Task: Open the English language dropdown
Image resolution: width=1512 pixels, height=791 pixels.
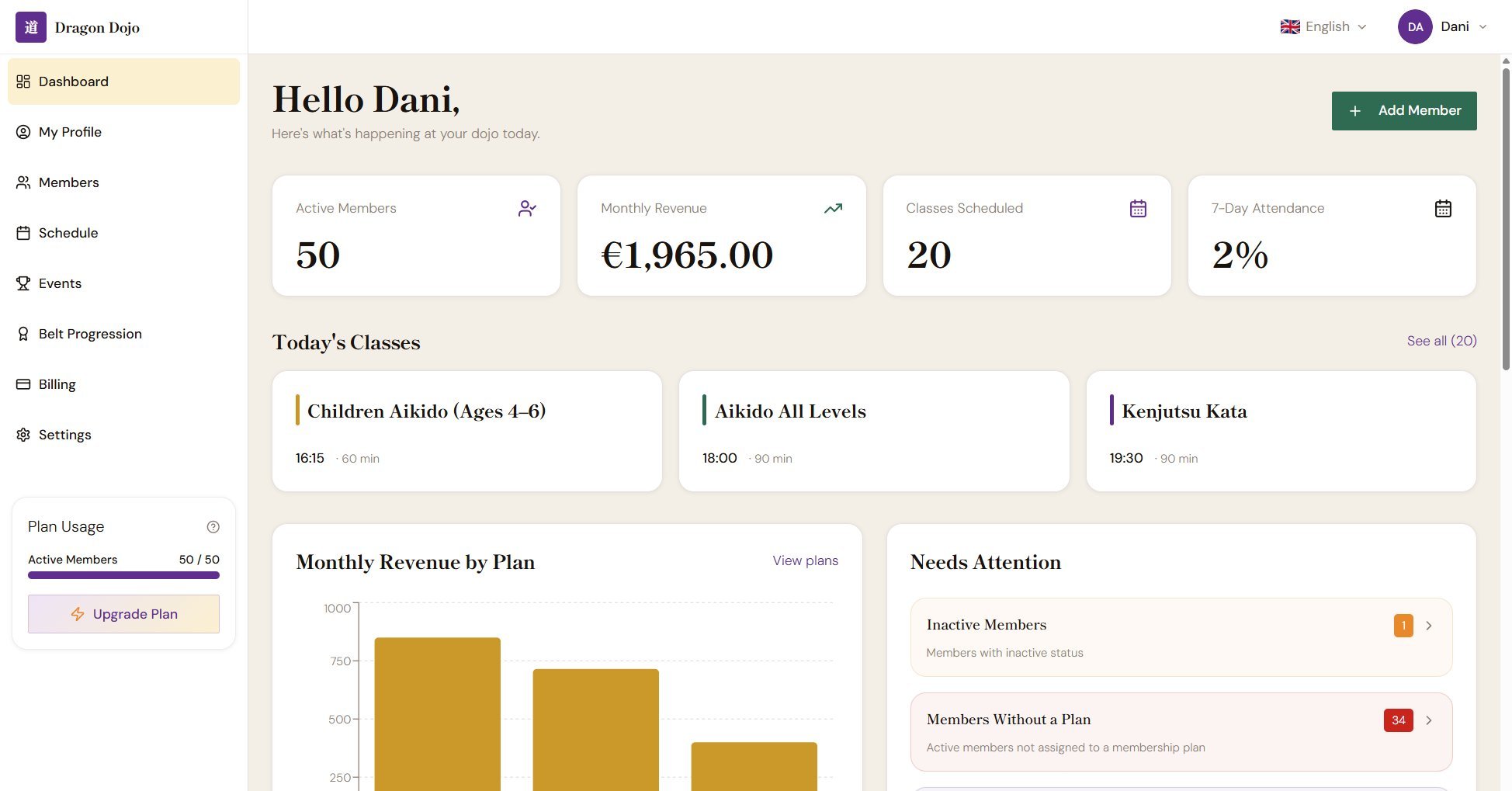Action: pos(1323,26)
